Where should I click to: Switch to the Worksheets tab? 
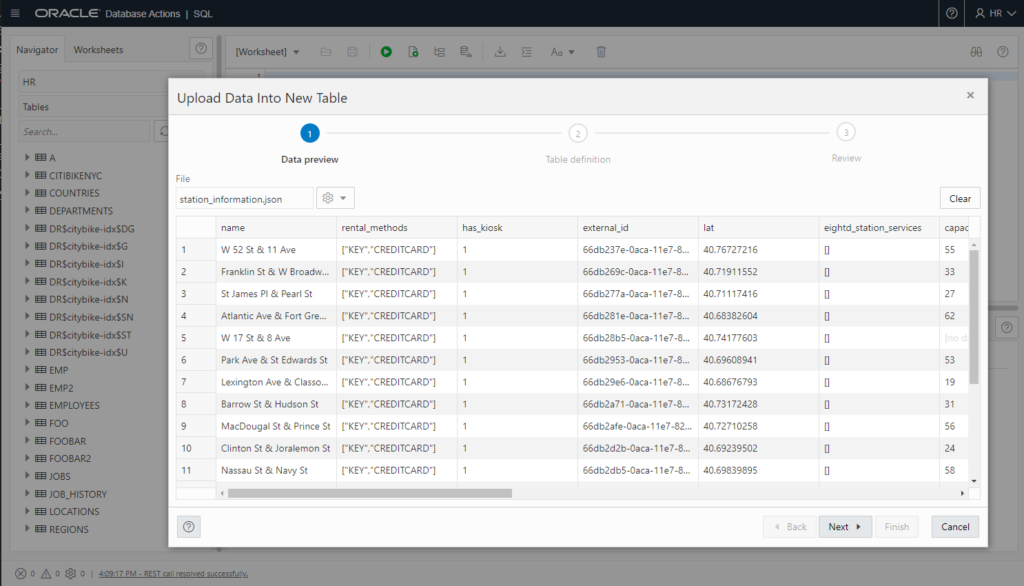tap(98, 49)
